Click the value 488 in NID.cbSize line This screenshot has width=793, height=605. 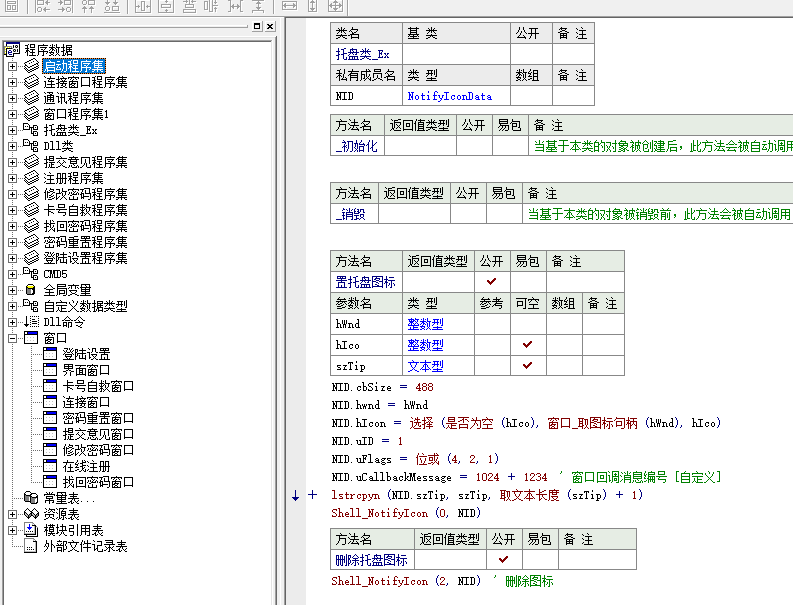[x=424, y=387]
